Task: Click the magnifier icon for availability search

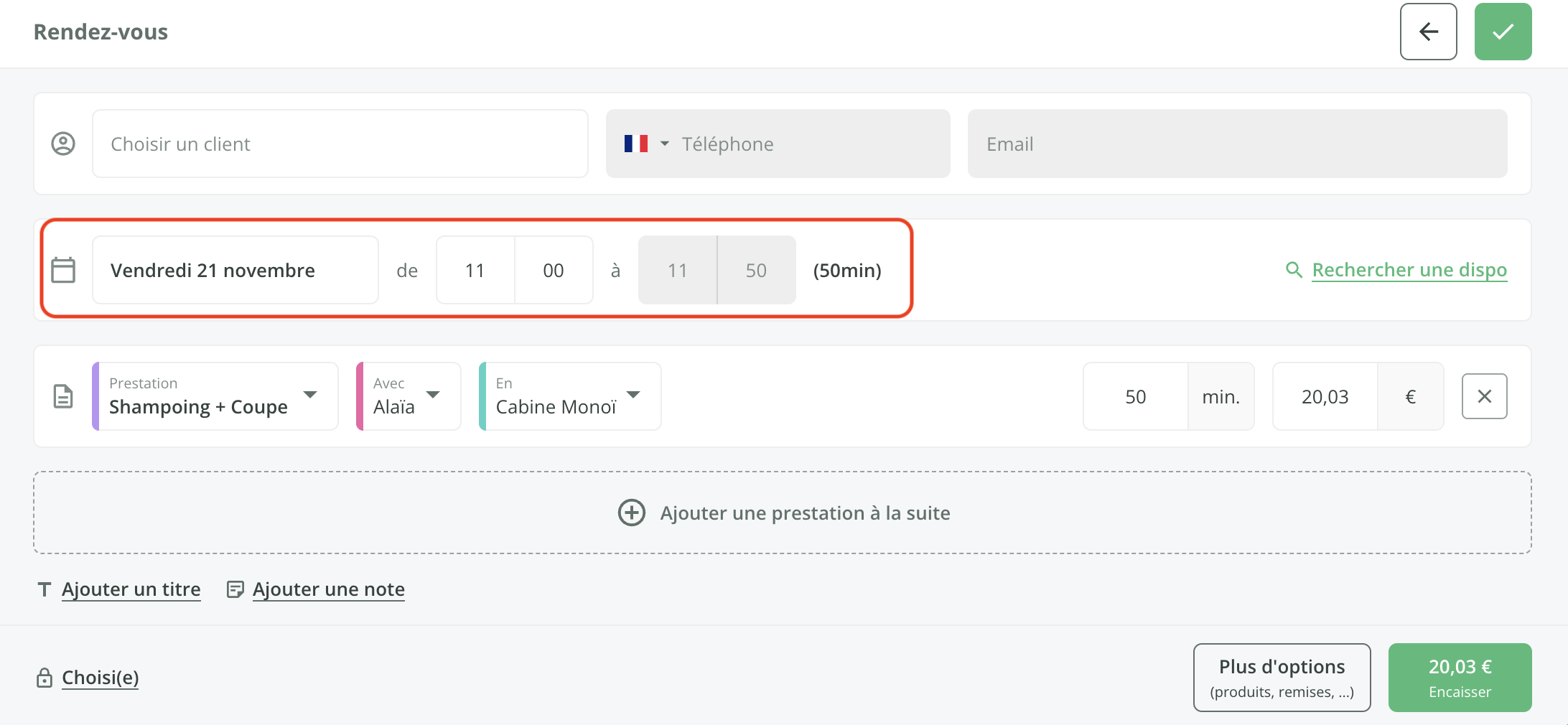Action: click(x=1294, y=270)
